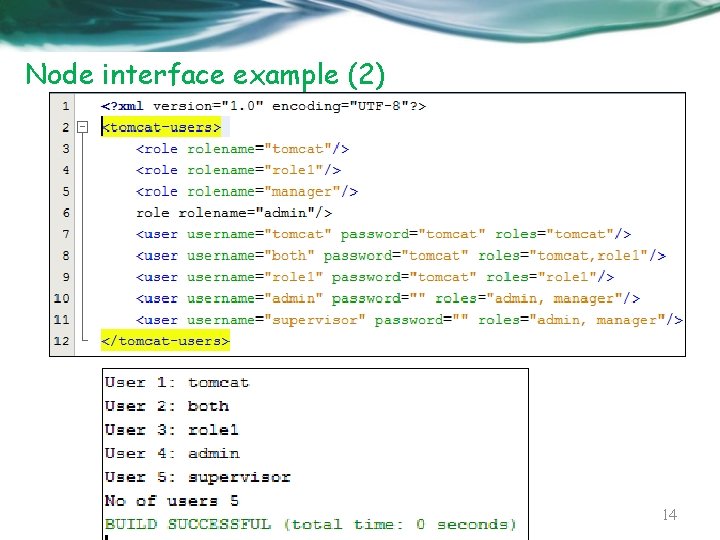Viewport: 720px width, 540px height.
Task: Click line number 6 in the gutter
Action: [x=65, y=213]
